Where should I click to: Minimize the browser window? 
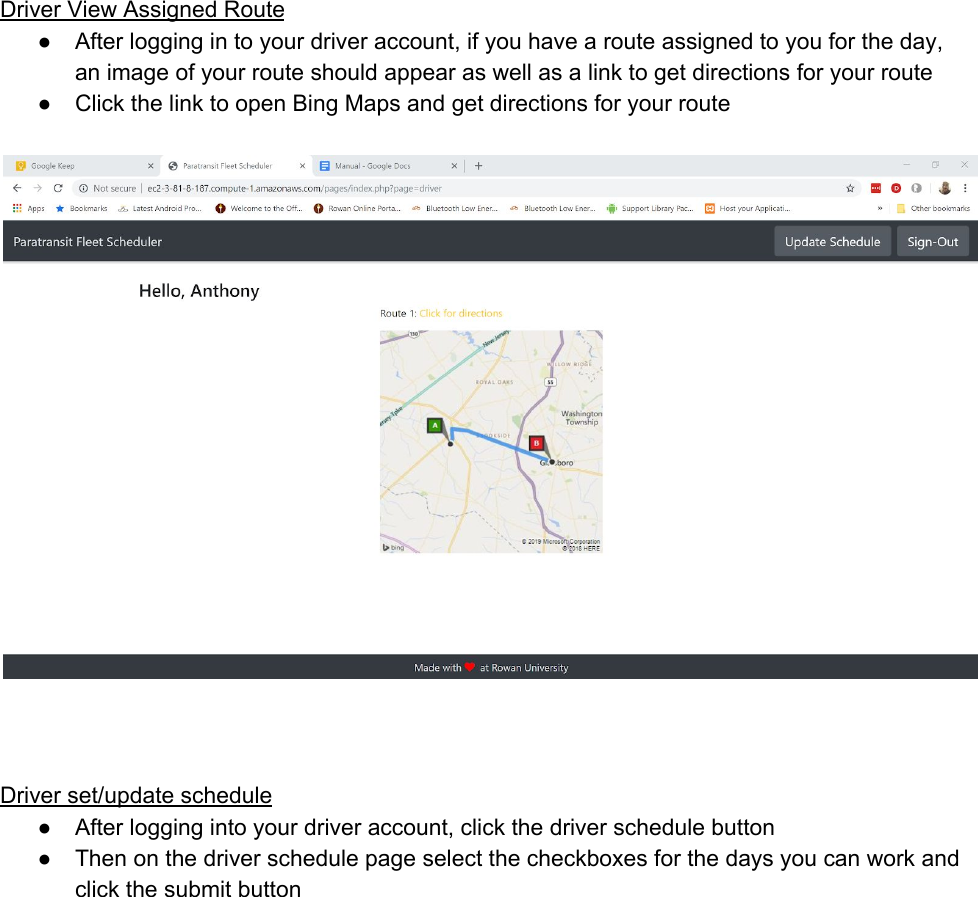[906, 165]
